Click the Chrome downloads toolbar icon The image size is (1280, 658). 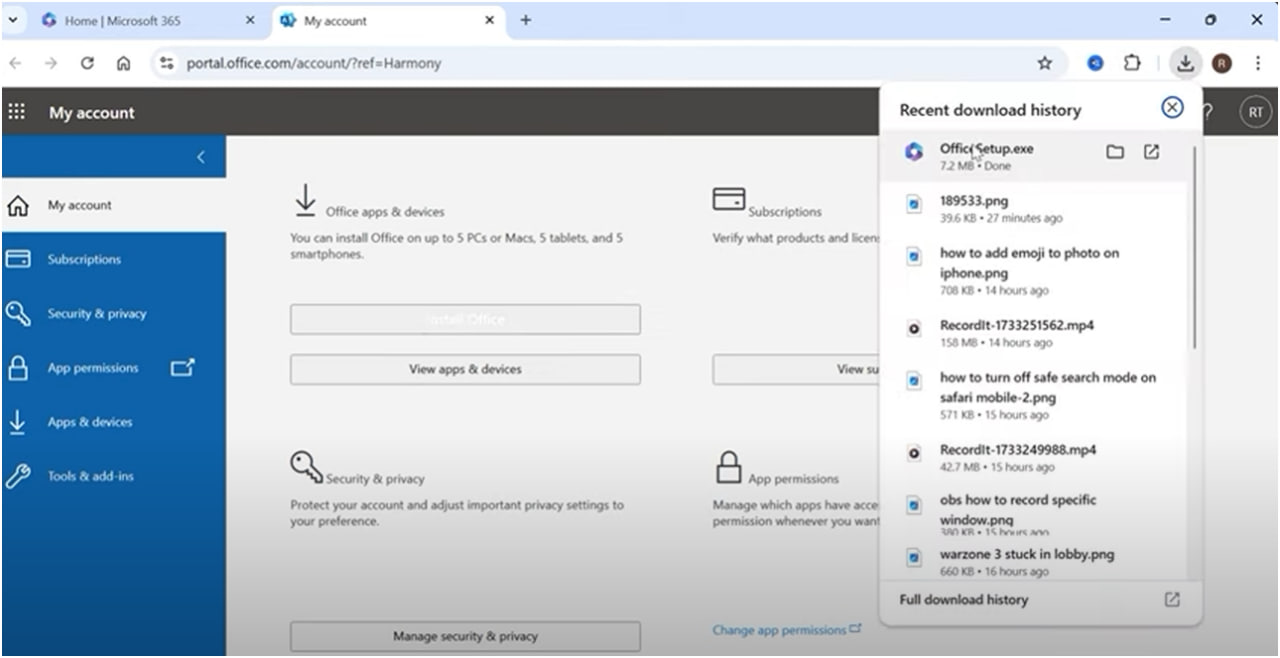(1185, 63)
